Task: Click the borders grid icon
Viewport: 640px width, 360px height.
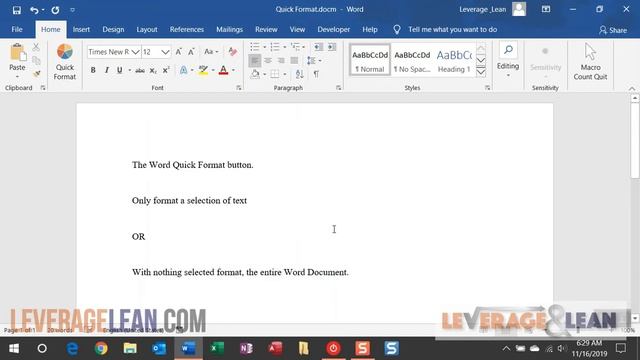Action: [x=275, y=74]
